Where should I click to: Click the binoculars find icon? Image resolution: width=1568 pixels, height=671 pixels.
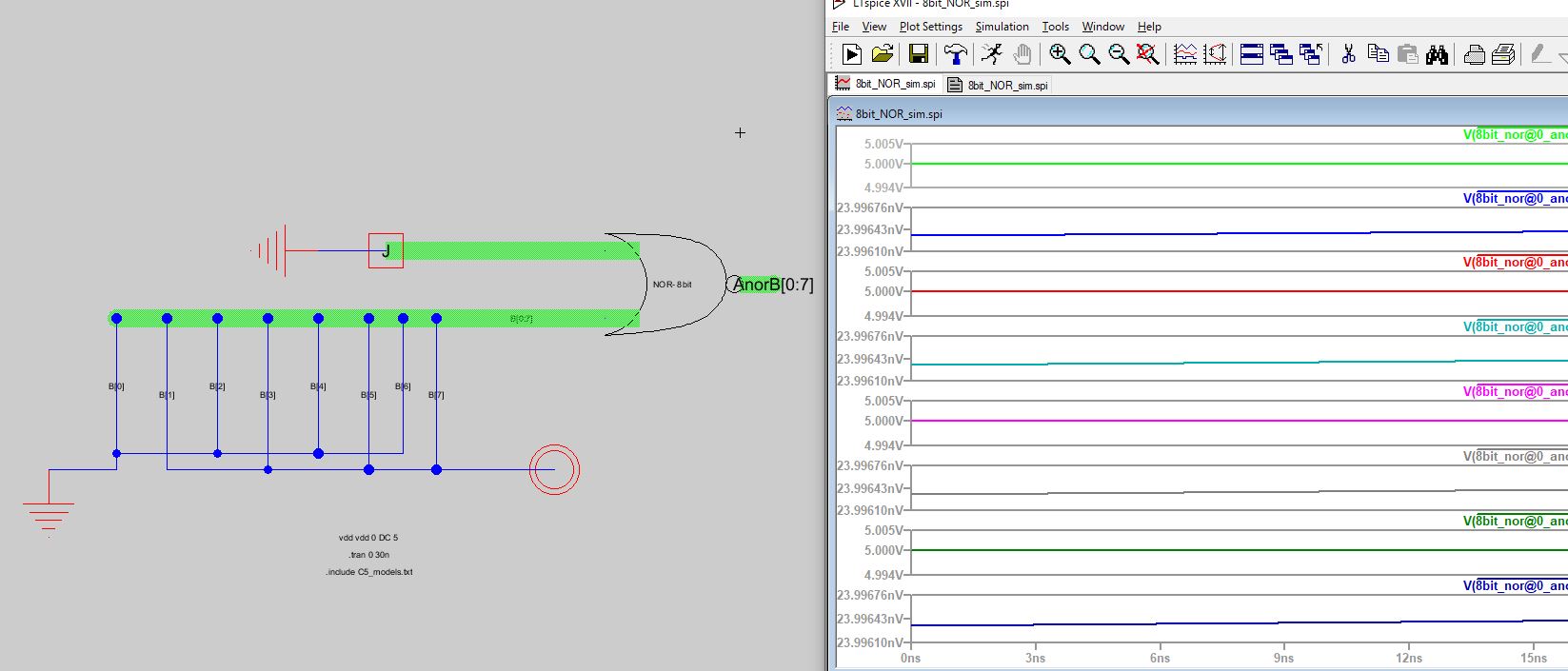click(x=1437, y=54)
